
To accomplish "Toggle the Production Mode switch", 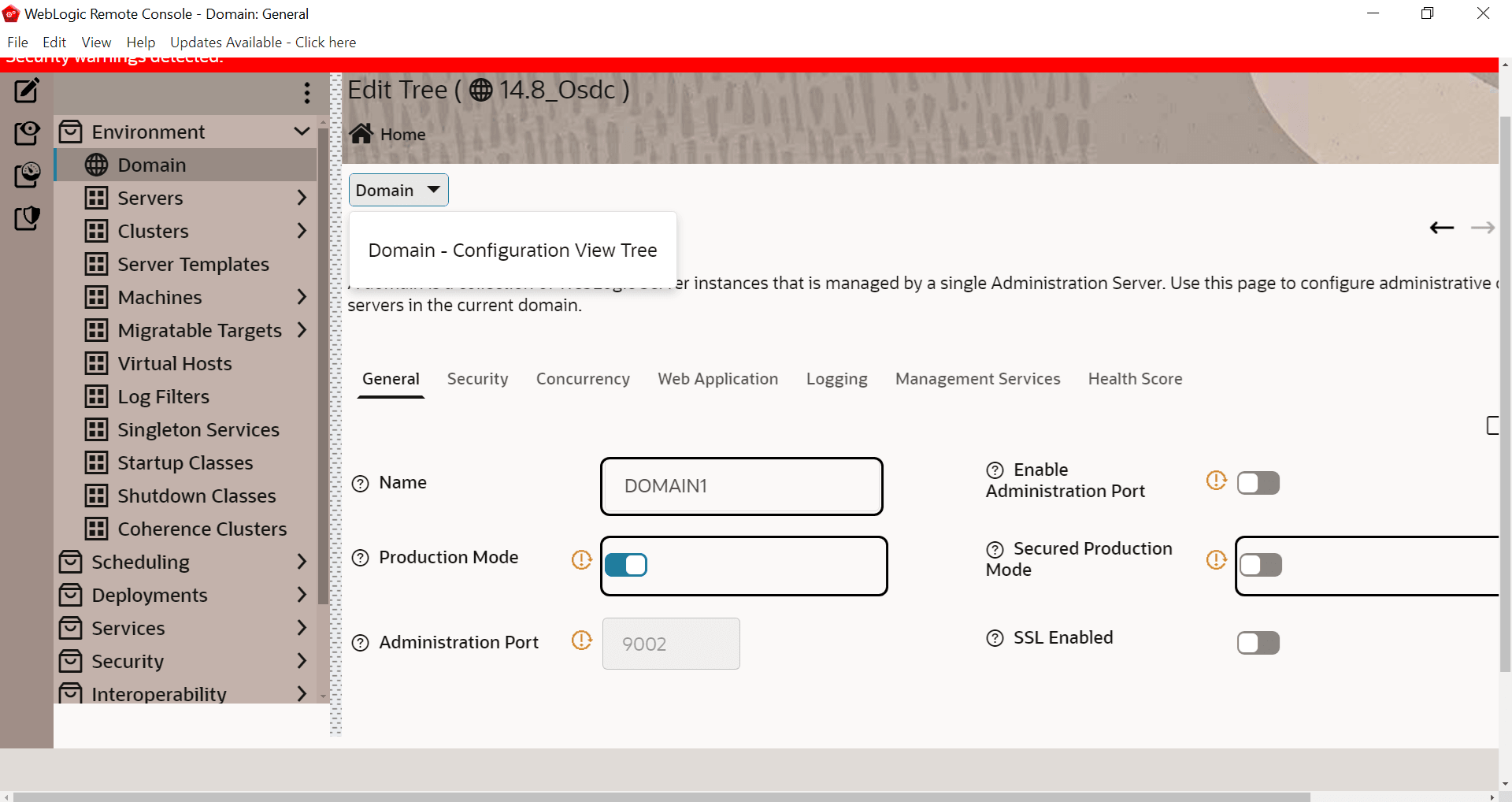I will coord(626,565).
